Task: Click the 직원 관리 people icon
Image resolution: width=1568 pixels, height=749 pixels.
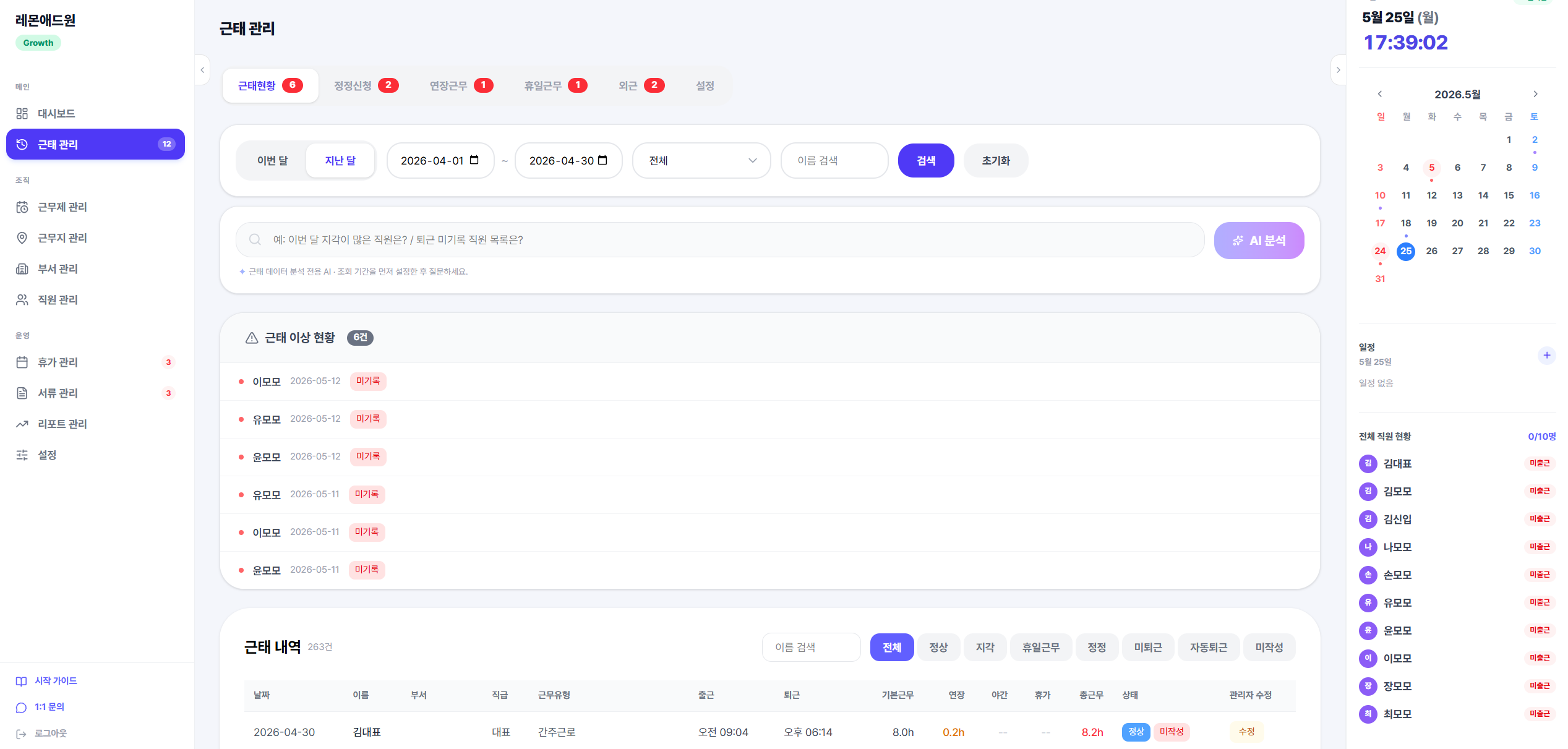Action: point(22,300)
